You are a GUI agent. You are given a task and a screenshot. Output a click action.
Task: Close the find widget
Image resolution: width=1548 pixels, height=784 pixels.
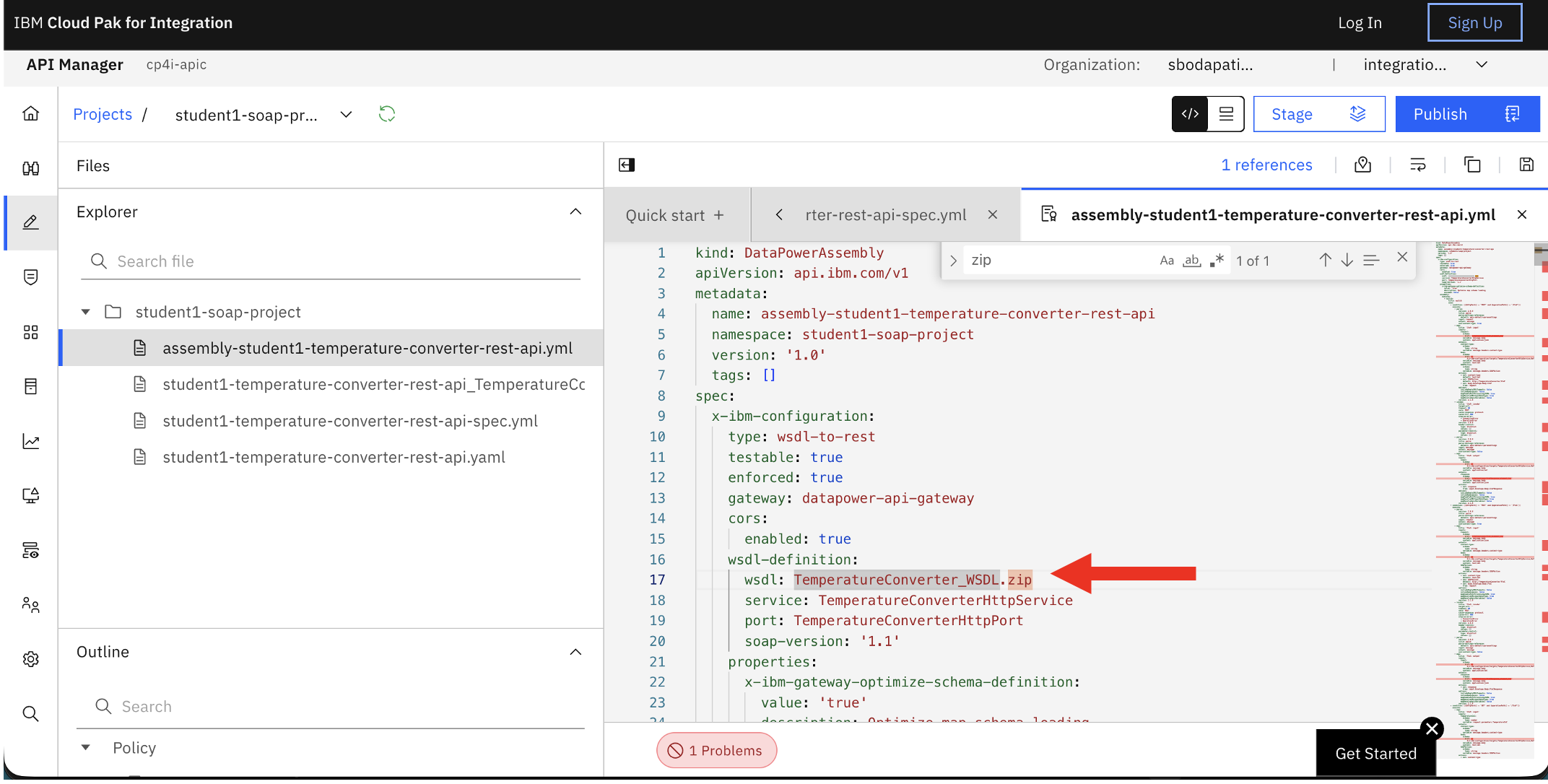click(x=1402, y=257)
